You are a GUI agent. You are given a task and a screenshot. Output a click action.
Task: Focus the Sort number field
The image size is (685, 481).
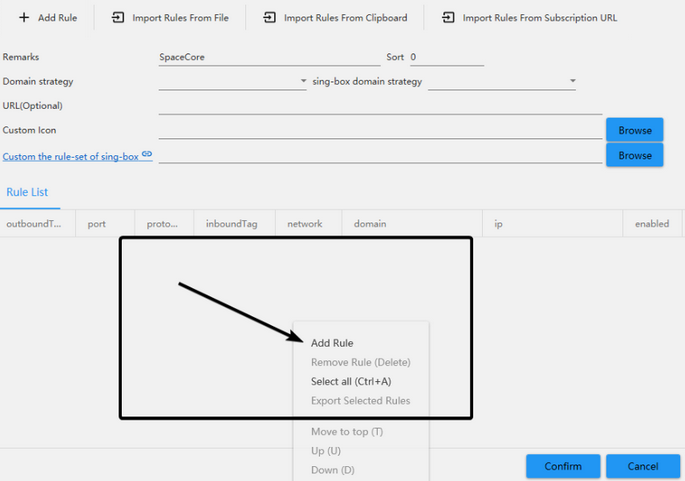[x=446, y=58]
